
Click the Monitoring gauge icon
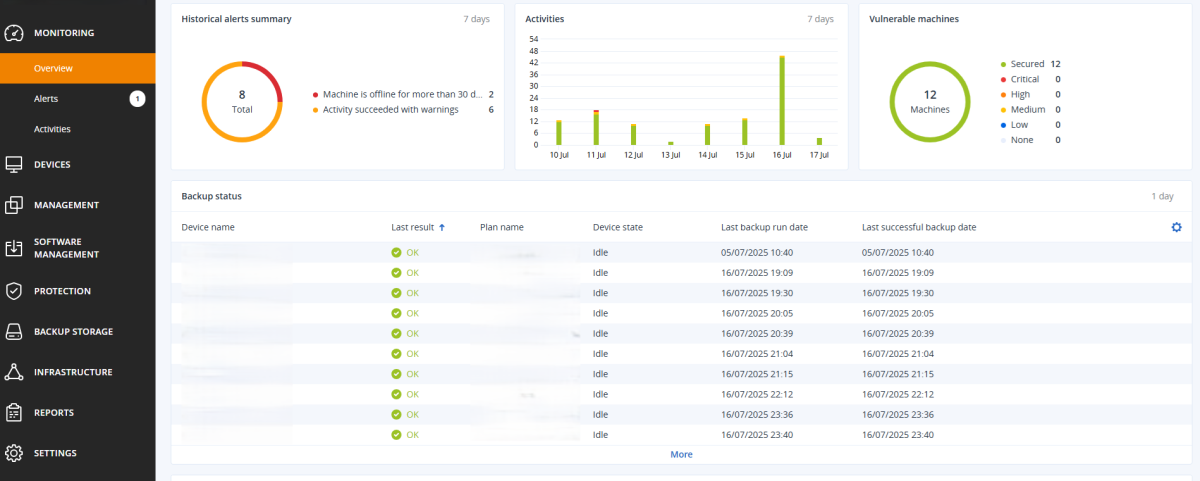point(14,33)
